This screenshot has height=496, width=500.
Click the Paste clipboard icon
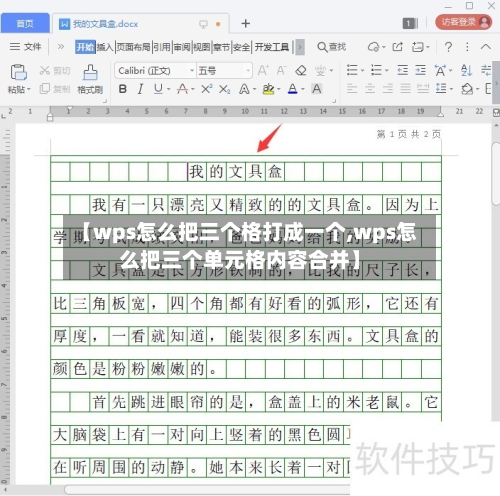pyautogui.click(x=19, y=72)
